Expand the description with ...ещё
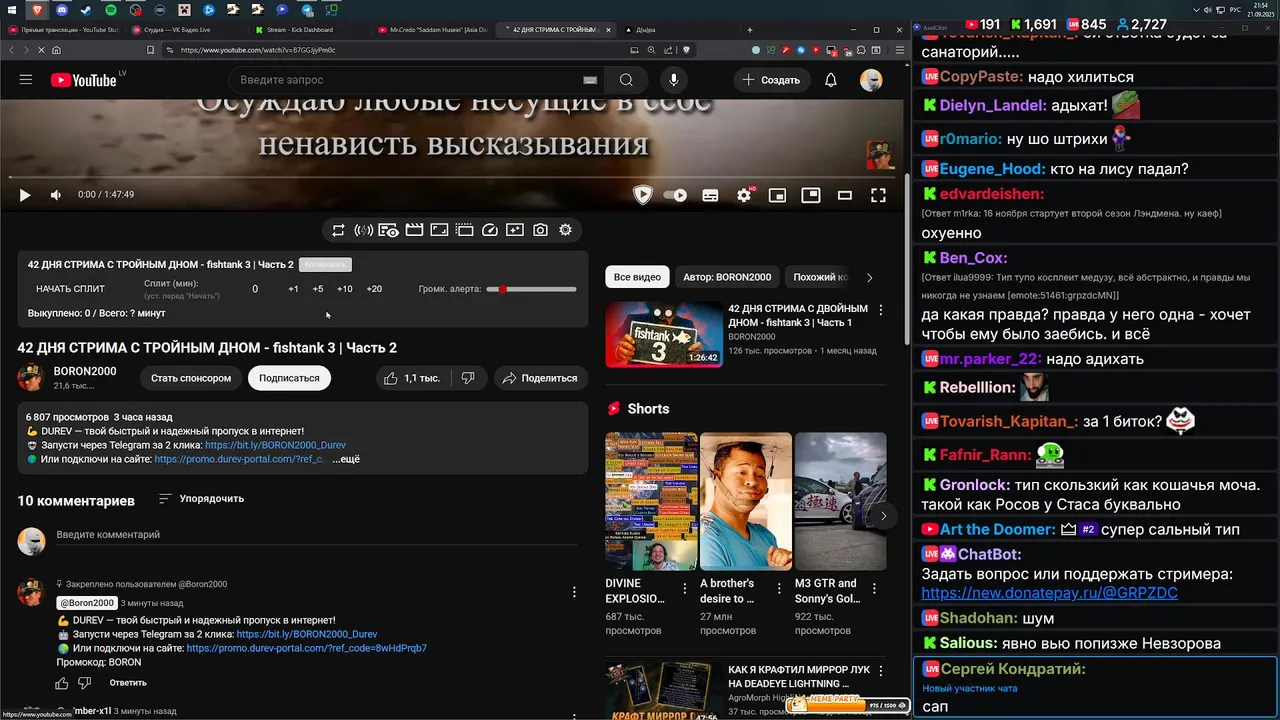Image resolution: width=1280 pixels, height=720 pixels. (346, 459)
